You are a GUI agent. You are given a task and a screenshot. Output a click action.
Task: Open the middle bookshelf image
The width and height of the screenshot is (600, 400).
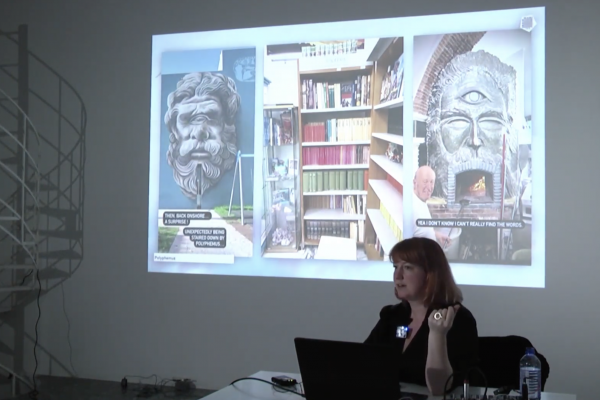point(333,150)
